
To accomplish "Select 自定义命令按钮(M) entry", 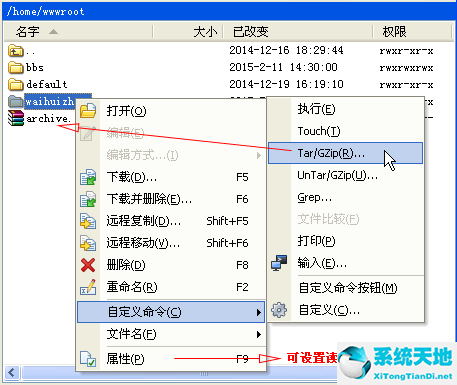I will [346, 288].
